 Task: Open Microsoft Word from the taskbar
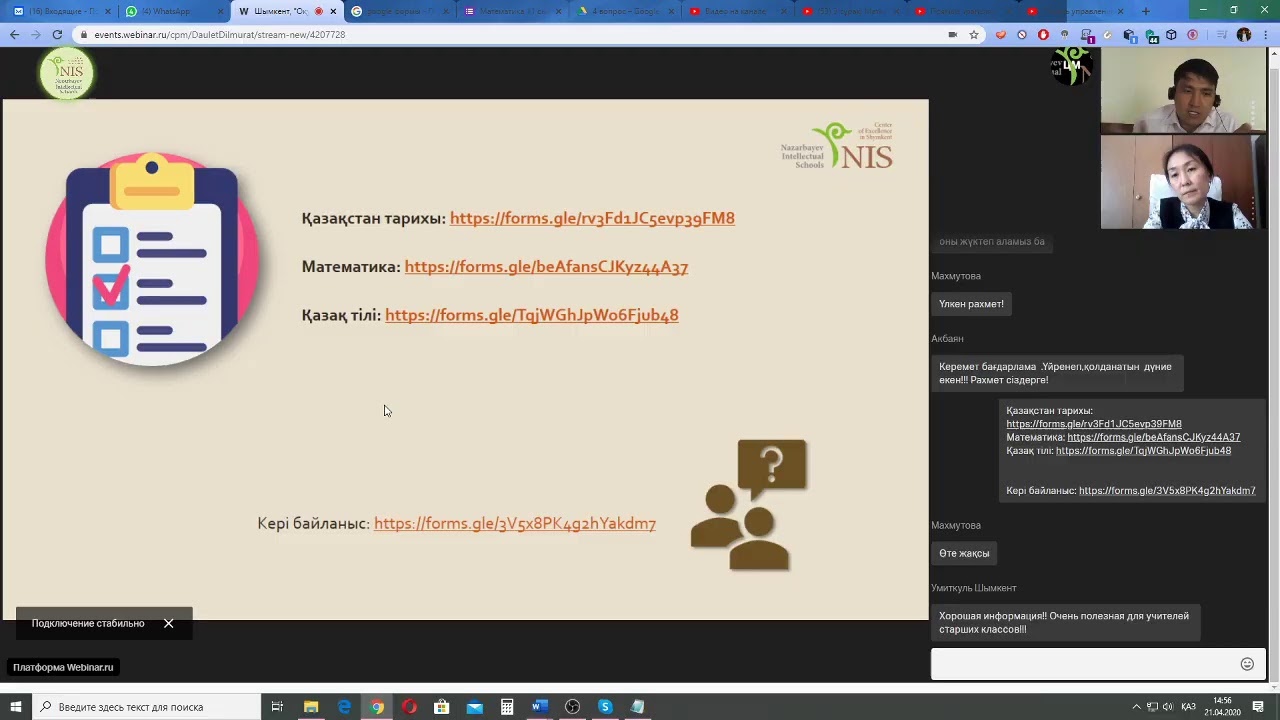click(540, 707)
